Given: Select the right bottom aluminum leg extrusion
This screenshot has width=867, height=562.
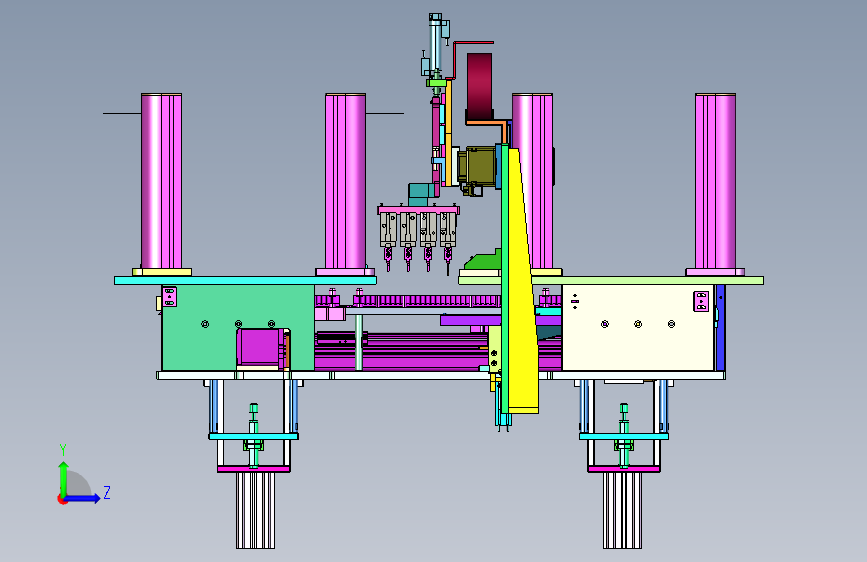Looking at the screenshot, I should (x=623, y=510).
